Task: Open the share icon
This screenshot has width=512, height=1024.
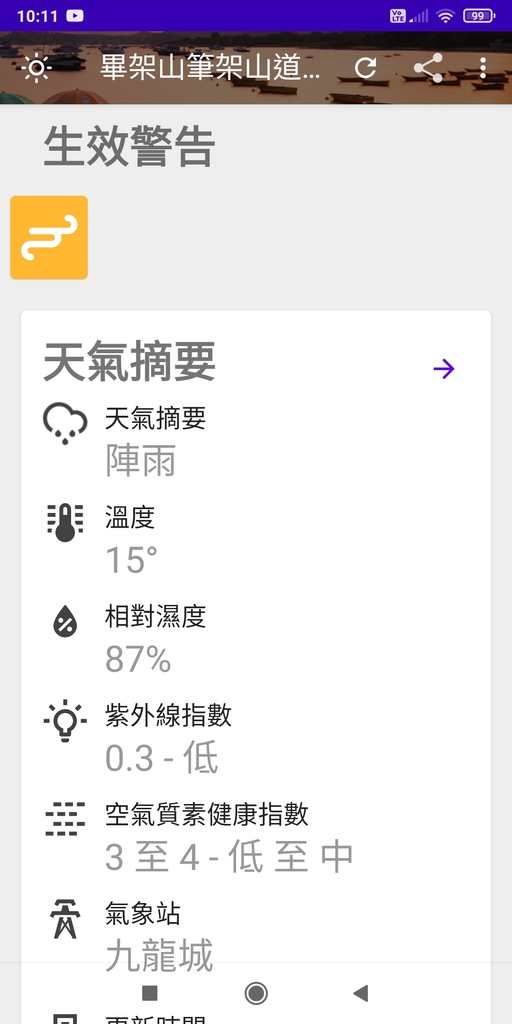Action: click(x=428, y=68)
